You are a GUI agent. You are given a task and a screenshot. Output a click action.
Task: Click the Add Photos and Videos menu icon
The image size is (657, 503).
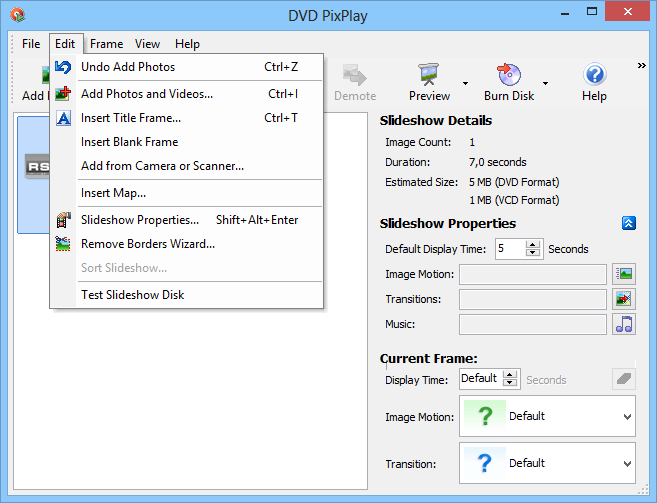click(x=63, y=94)
